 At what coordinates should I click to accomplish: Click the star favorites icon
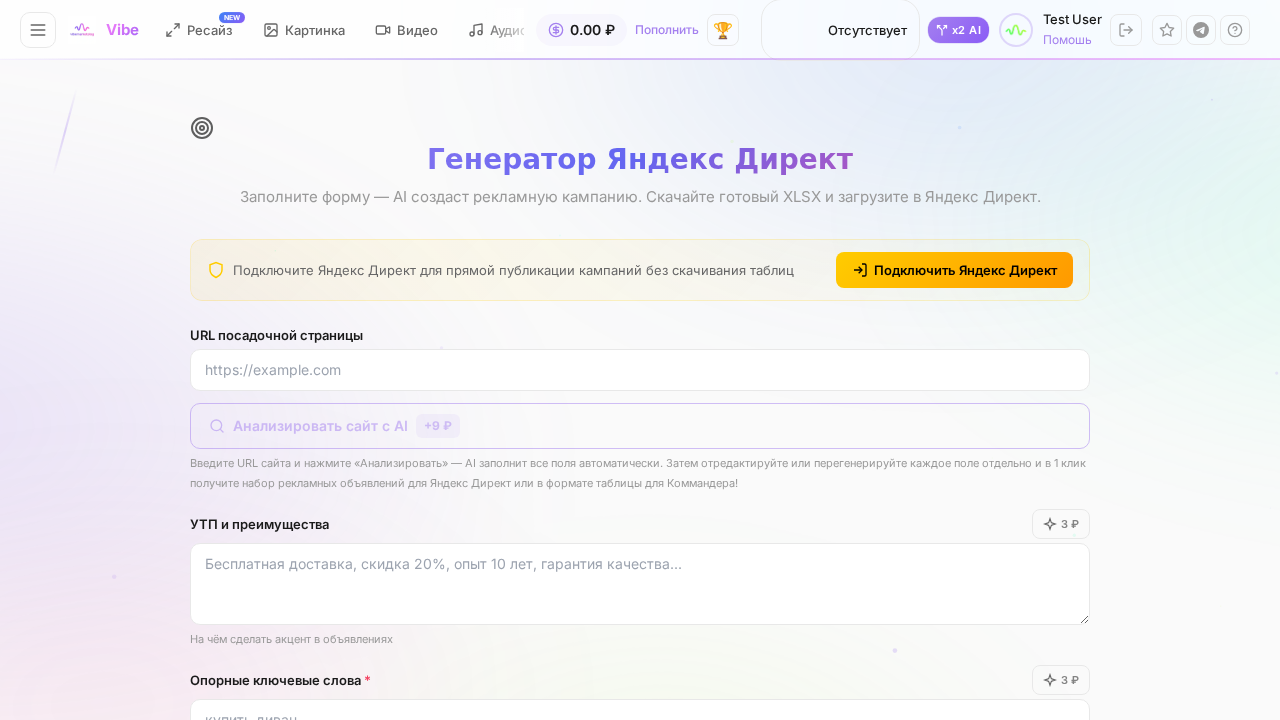tap(1166, 30)
